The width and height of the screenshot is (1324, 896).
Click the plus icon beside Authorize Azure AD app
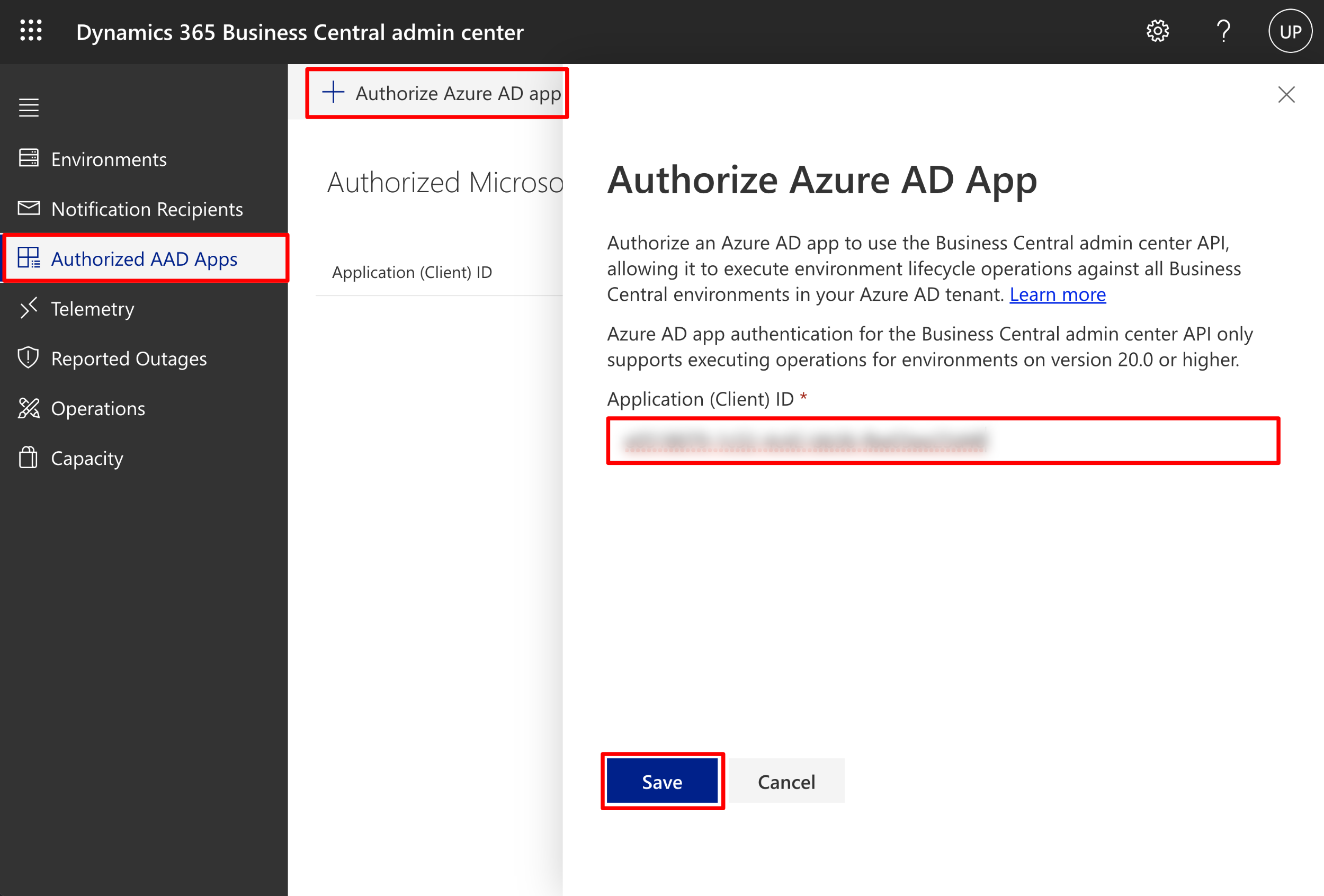coord(333,92)
